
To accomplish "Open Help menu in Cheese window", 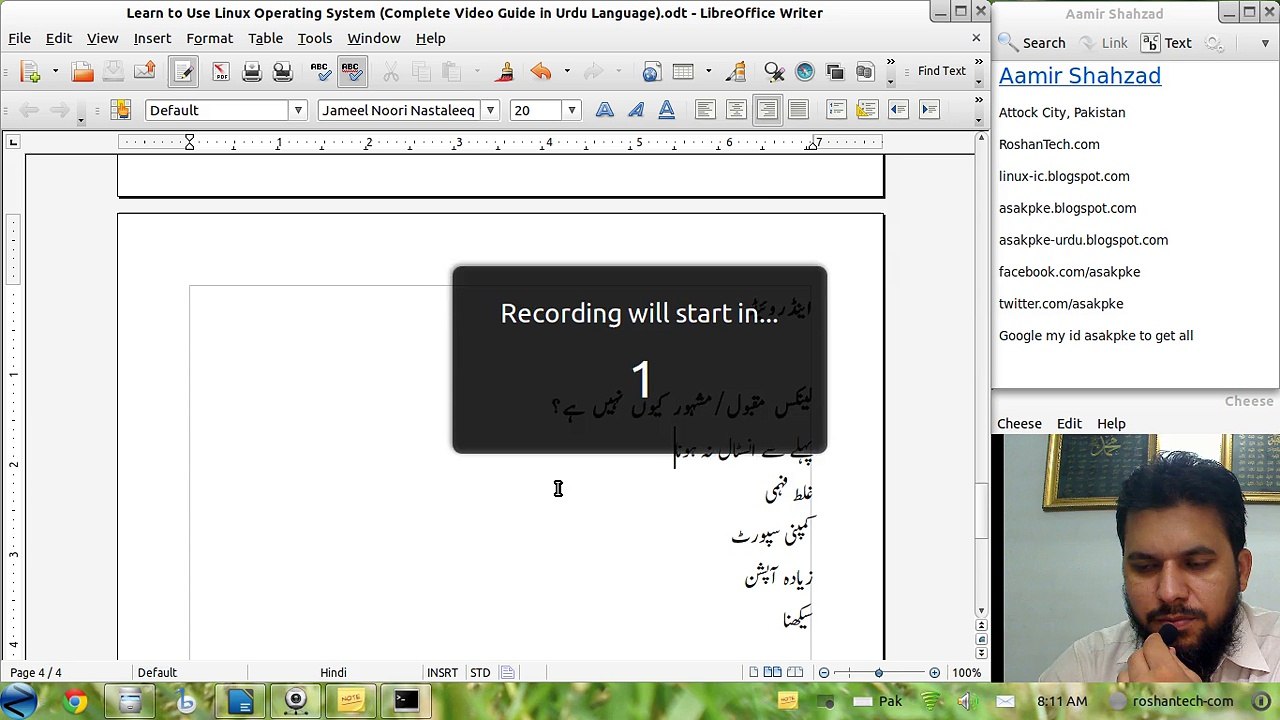I will tap(1111, 424).
